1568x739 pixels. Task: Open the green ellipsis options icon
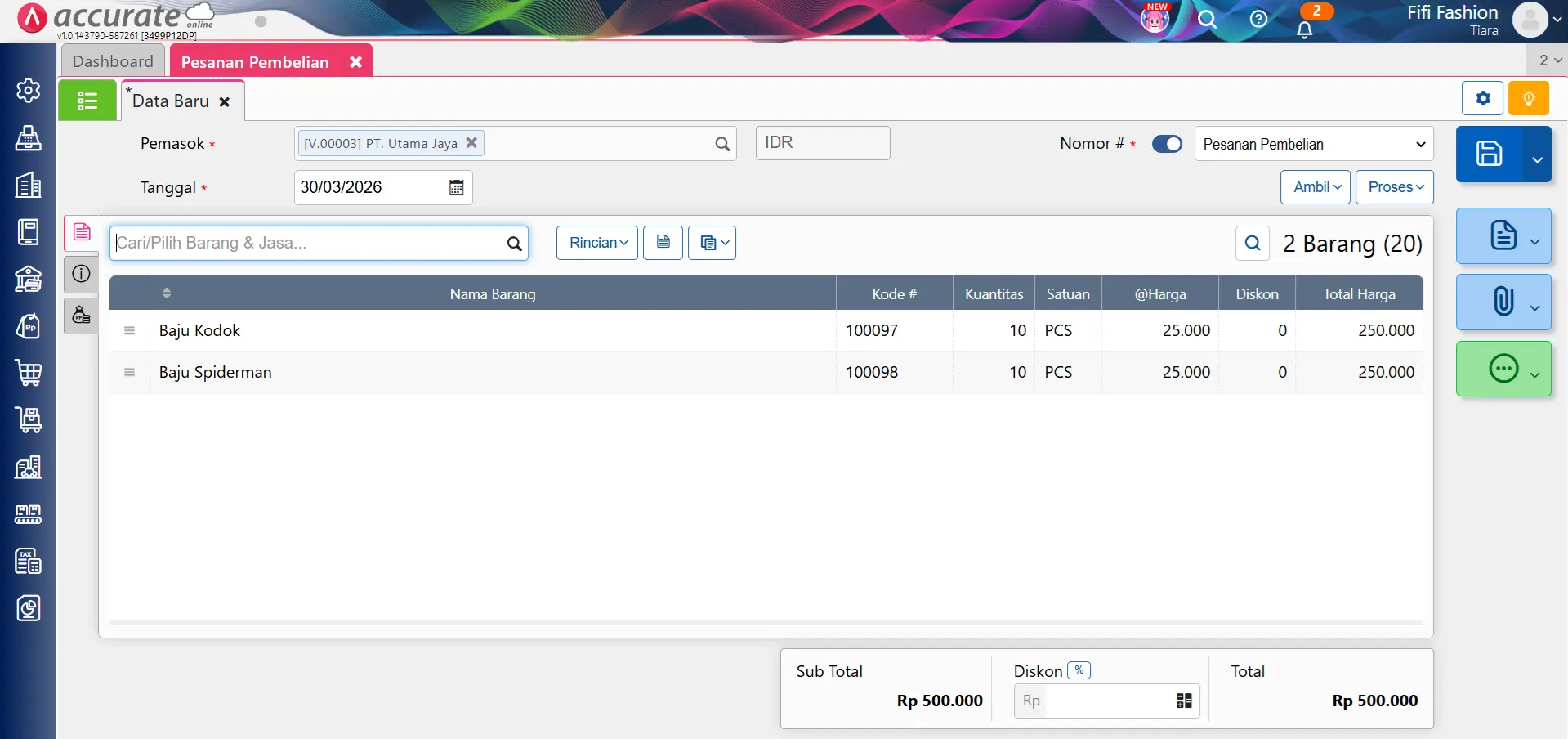(1503, 369)
